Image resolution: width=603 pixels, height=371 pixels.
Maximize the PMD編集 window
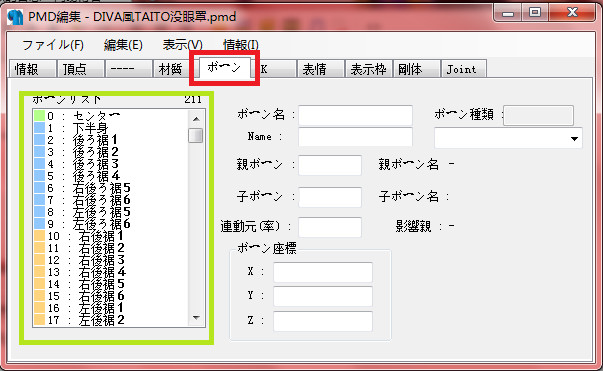535,13
